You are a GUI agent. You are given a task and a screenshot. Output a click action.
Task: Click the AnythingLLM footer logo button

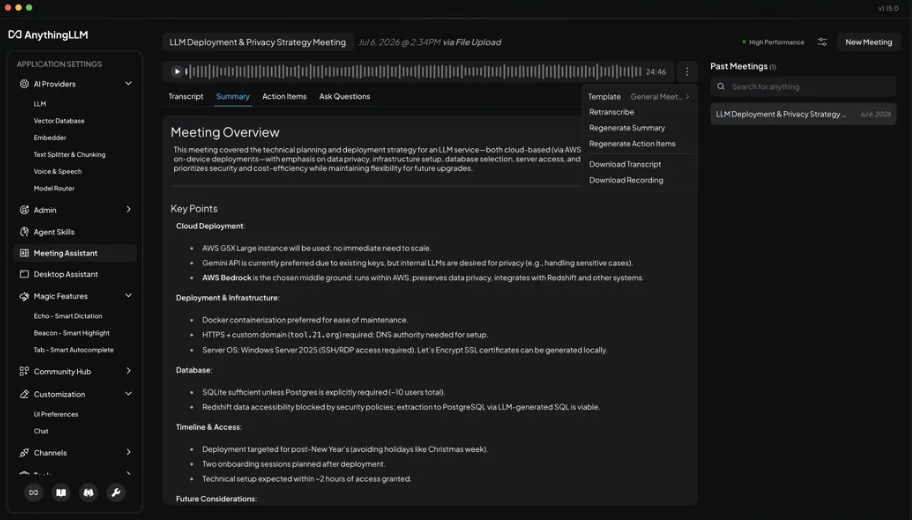34,493
